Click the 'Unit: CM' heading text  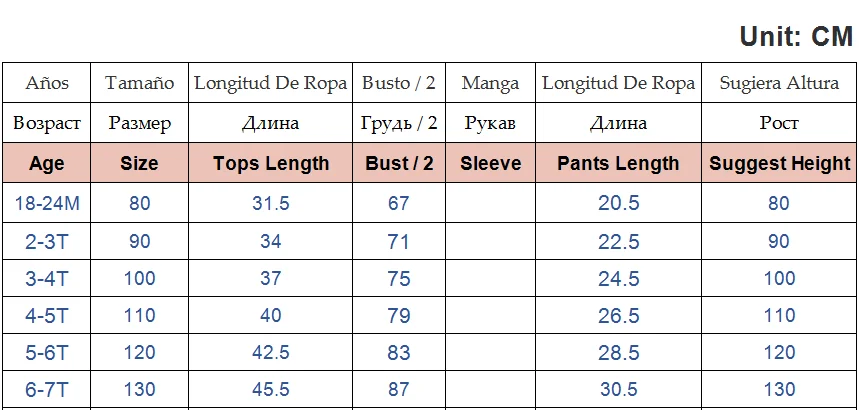[x=795, y=37]
